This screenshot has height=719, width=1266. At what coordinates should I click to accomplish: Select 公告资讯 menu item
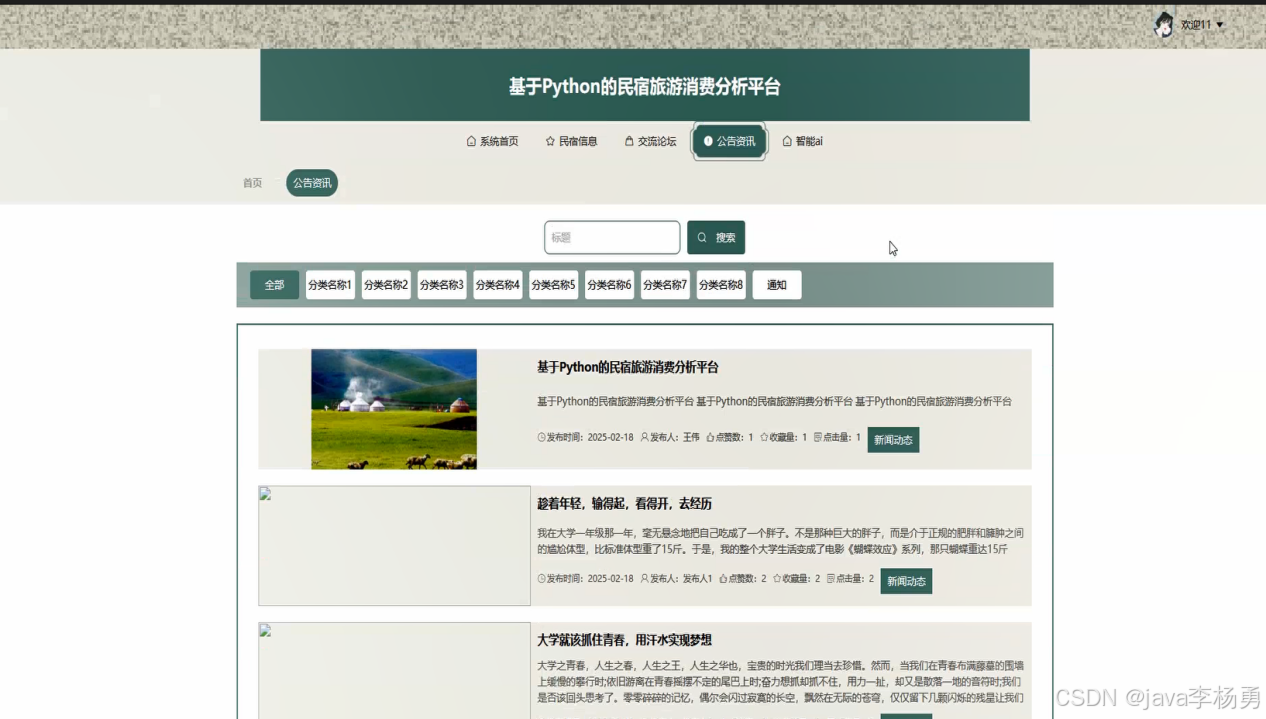(729, 141)
